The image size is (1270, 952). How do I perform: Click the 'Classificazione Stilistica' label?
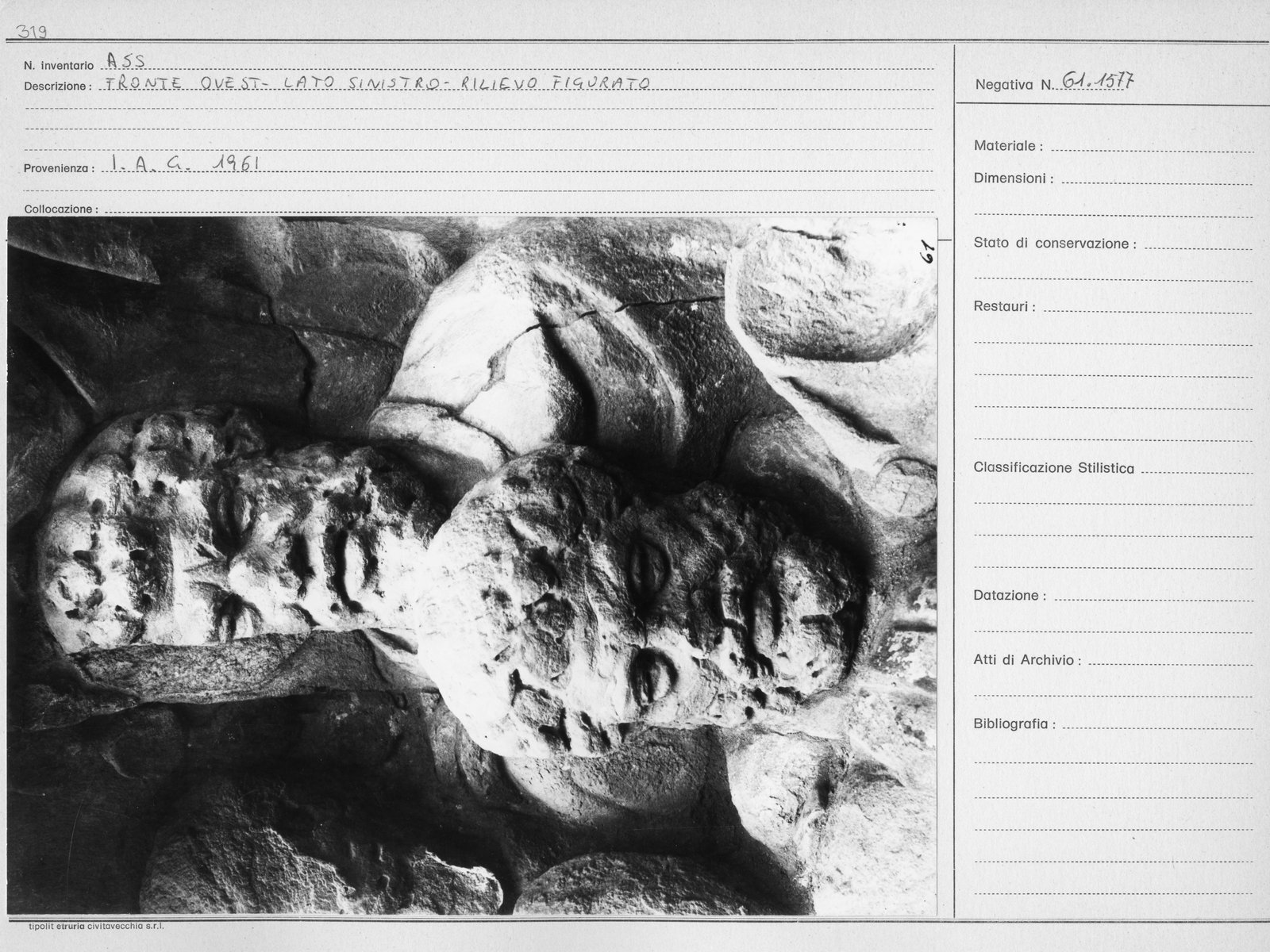(1053, 468)
